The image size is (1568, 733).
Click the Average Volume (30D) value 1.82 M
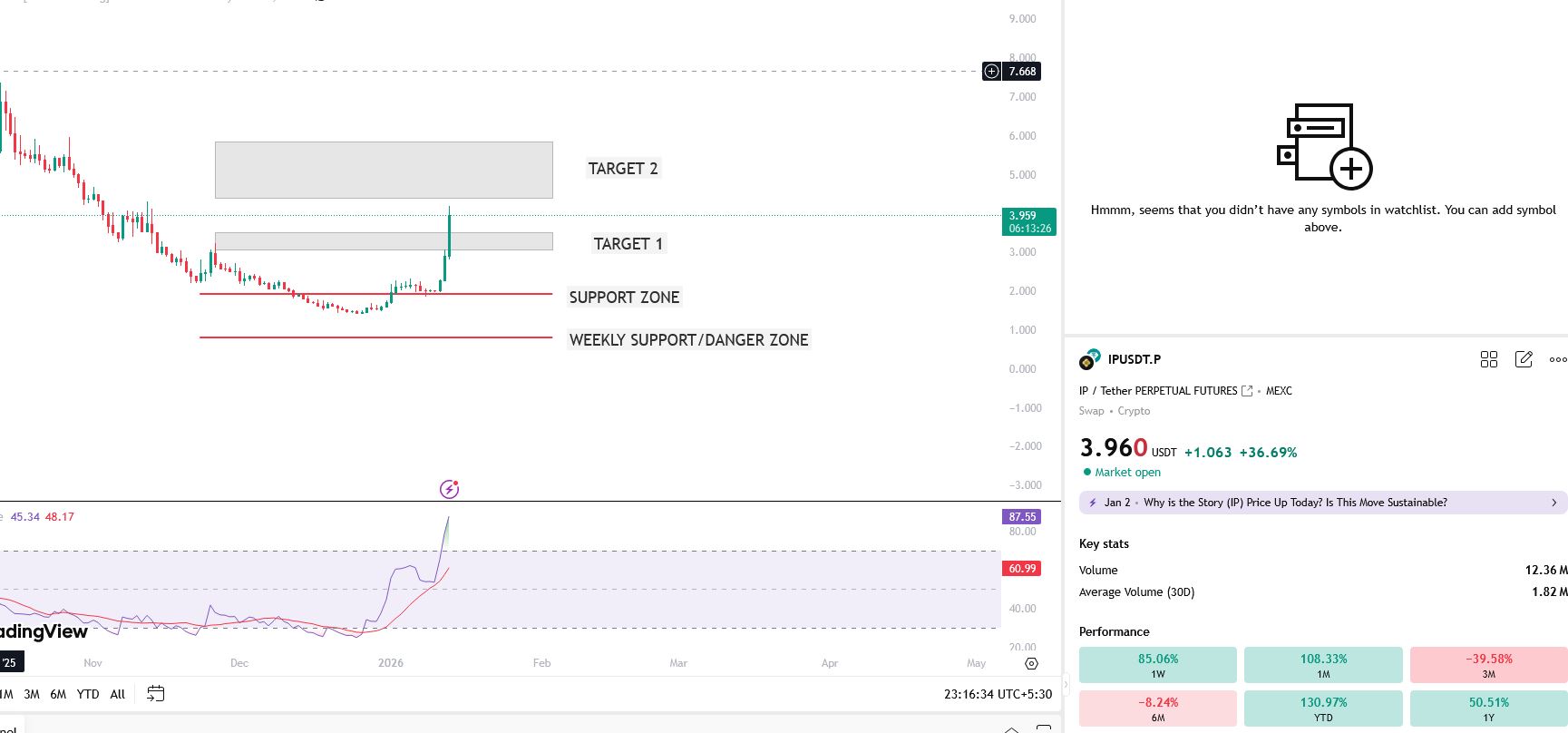point(1550,592)
